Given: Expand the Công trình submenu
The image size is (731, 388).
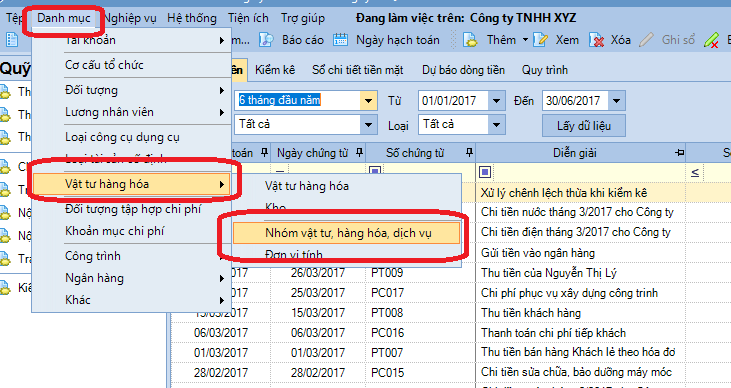Looking at the screenshot, I should [131, 256].
